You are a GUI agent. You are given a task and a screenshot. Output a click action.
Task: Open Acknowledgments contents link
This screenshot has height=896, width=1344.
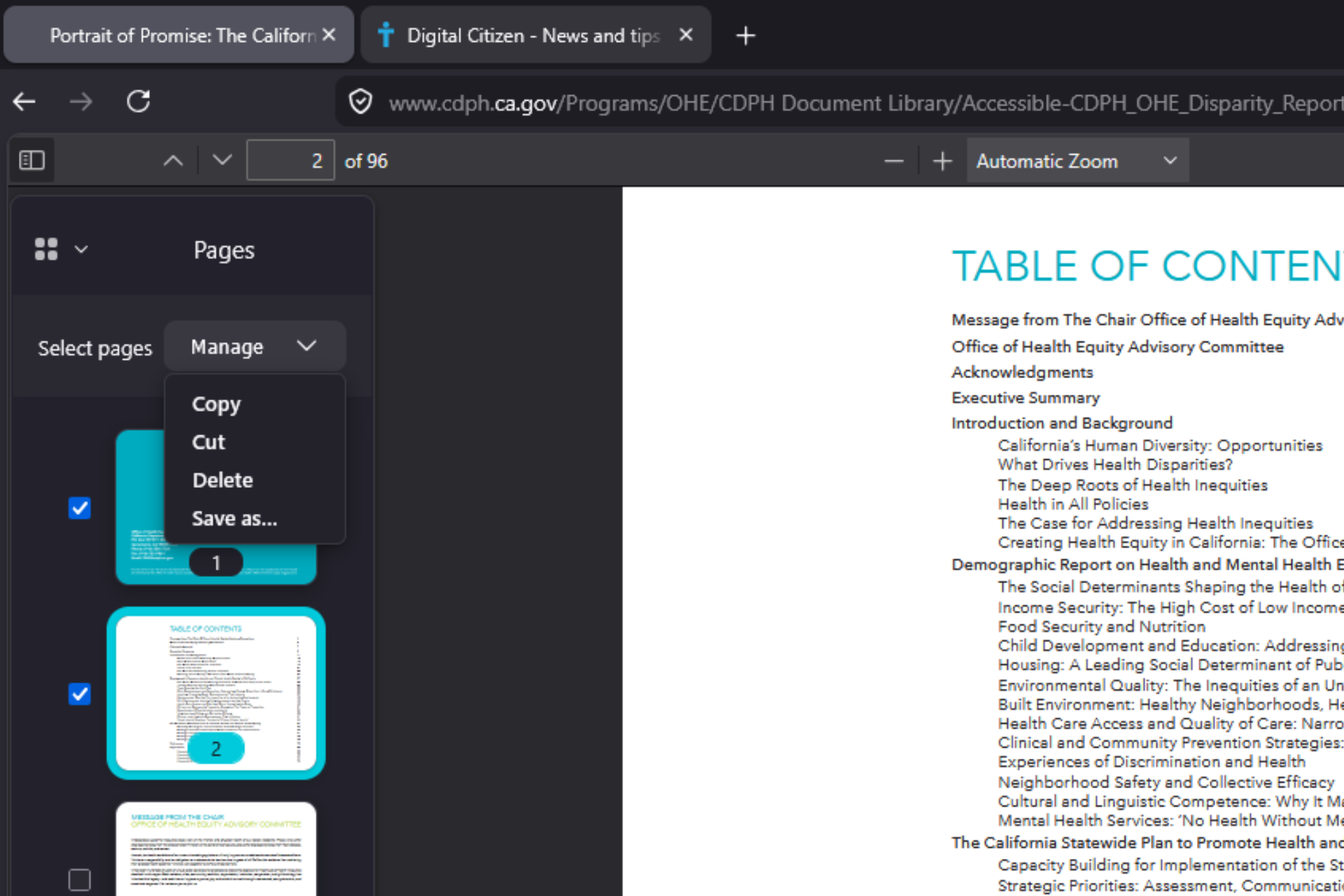(1022, 372)
